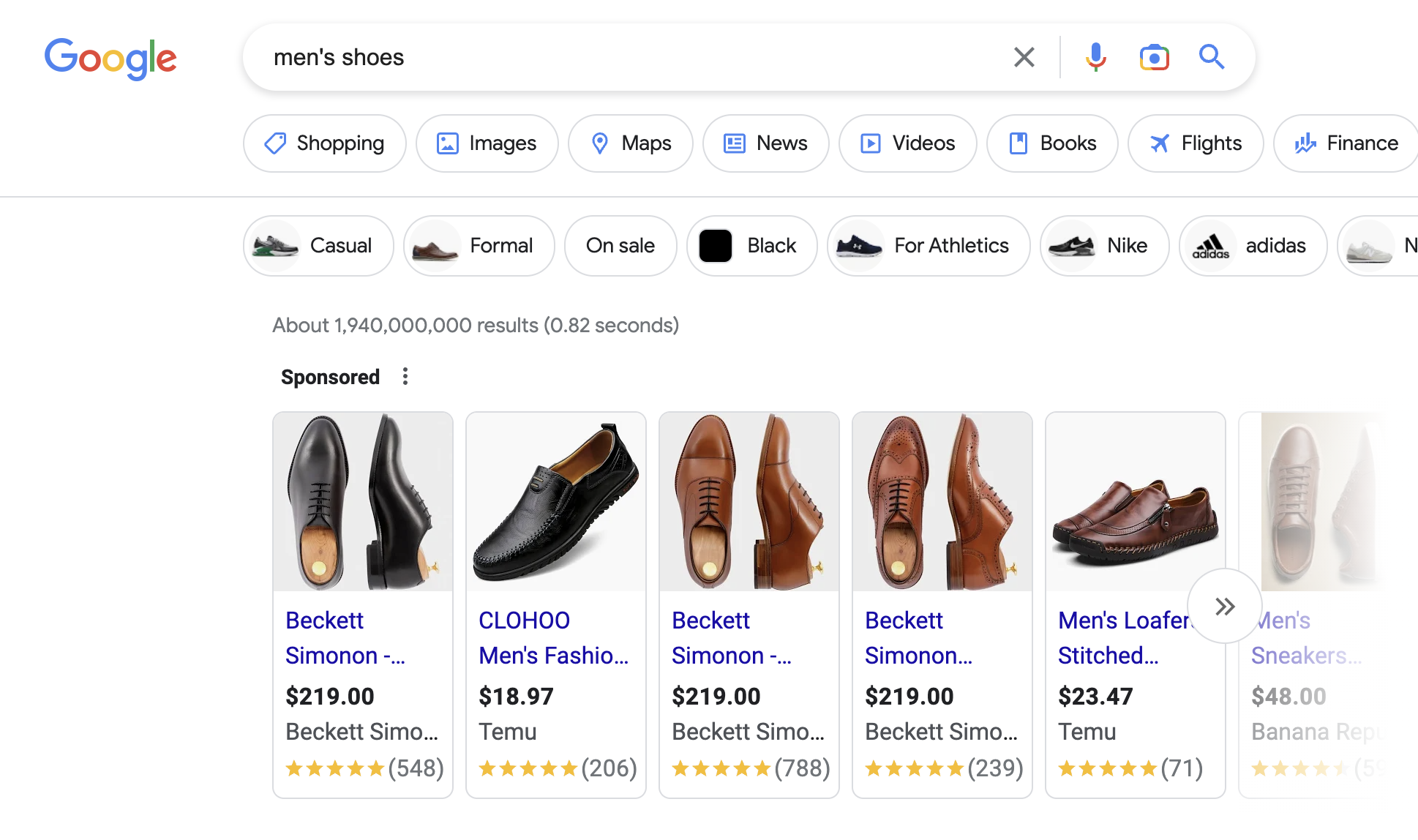The image size is (1418, 840).
Task: Click the Banana Rep seller name
Action: pyautogui.click(x=1317, y=732)
